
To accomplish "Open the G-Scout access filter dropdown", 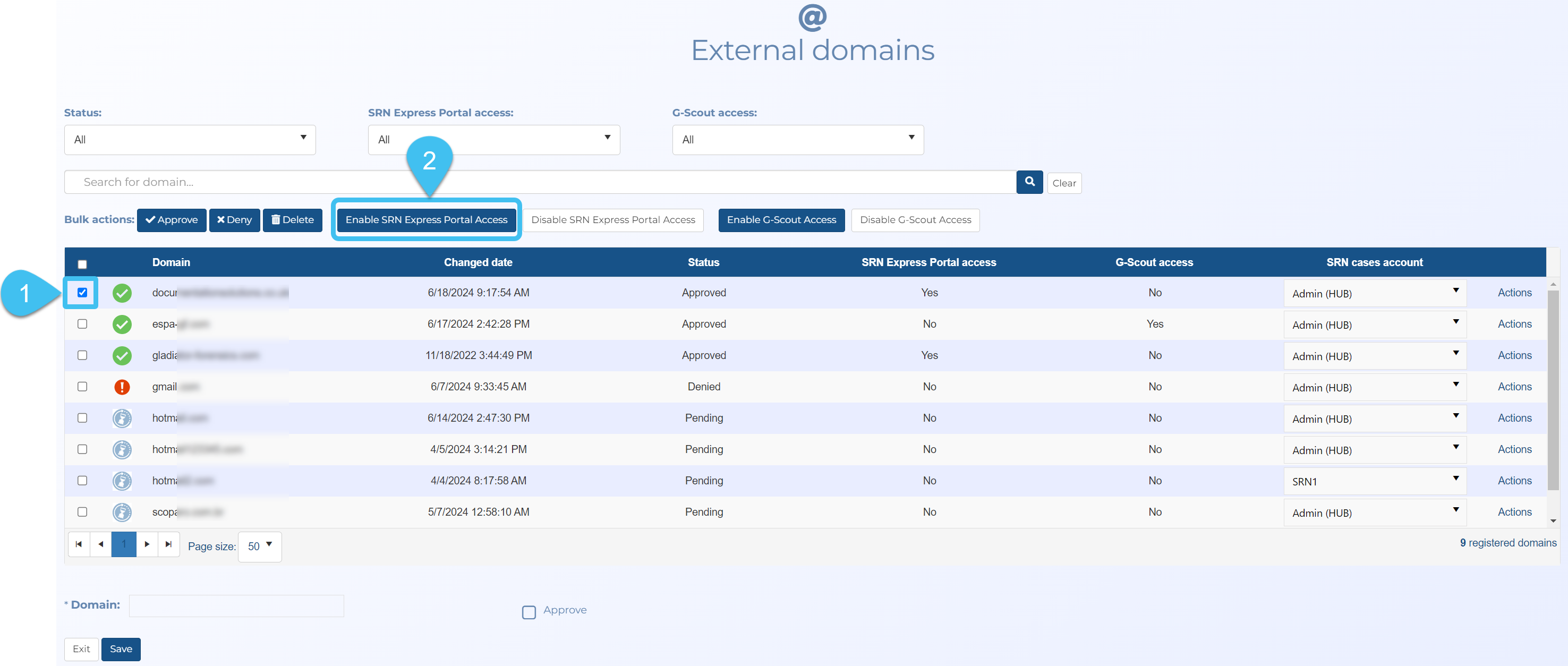I will pos(797,139).
